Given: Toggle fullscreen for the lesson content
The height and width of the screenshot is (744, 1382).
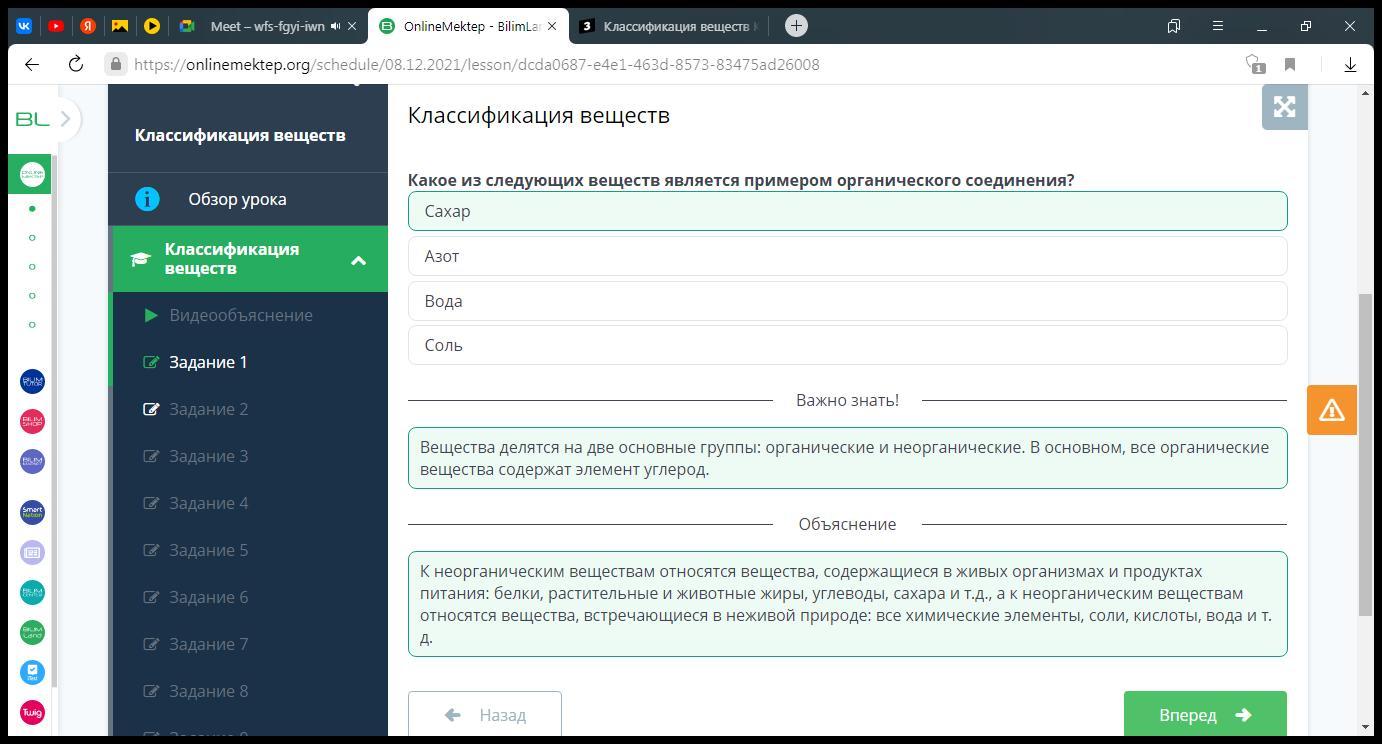Looking at the screenshot, I should [x=1285, y=107].
